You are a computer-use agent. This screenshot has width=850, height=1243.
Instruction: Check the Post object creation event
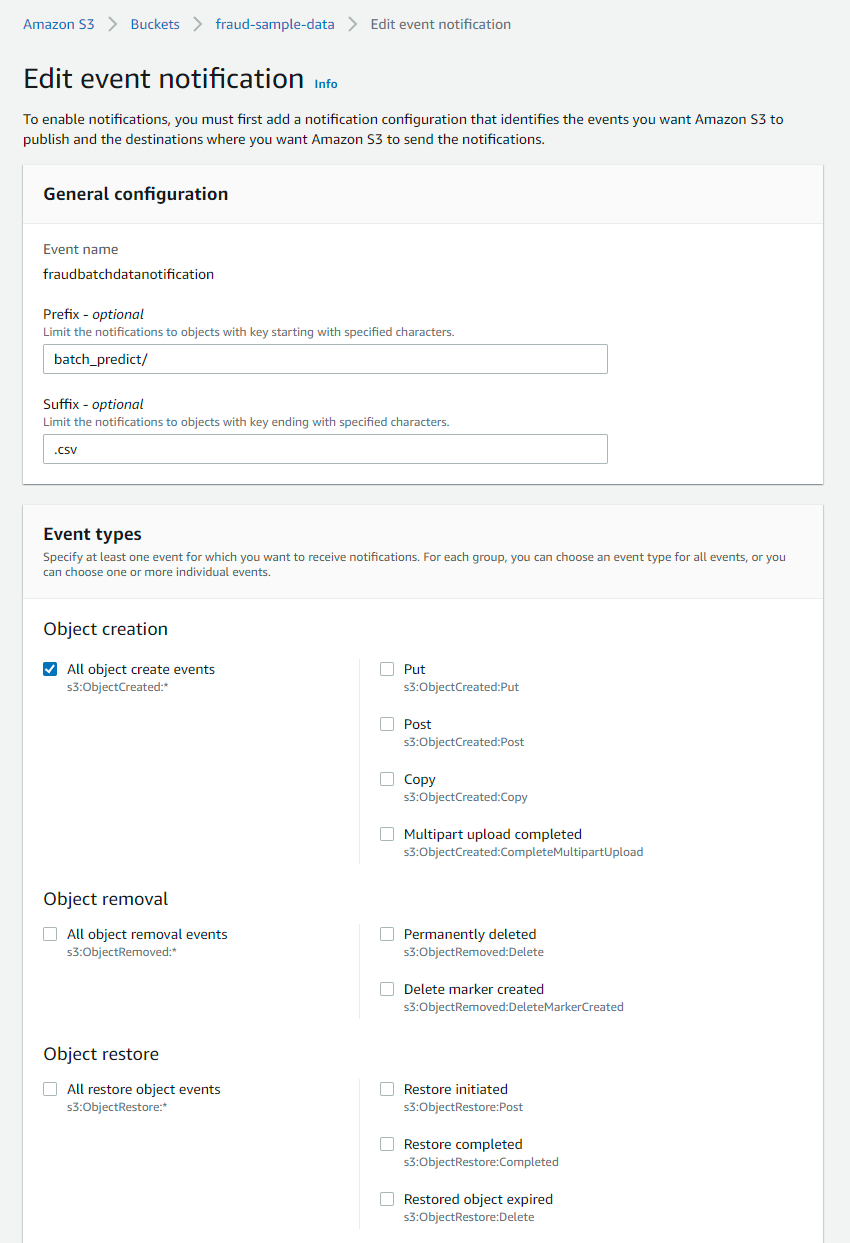[387, 725]
